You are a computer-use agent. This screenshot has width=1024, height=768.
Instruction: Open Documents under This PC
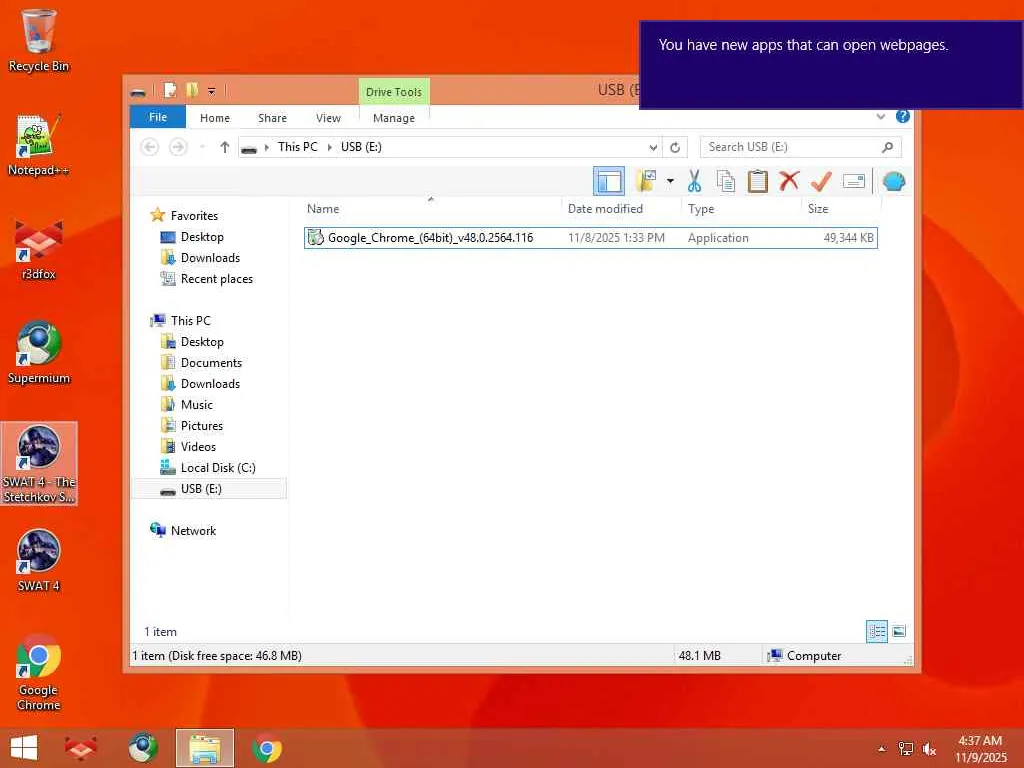click(211, 362)
